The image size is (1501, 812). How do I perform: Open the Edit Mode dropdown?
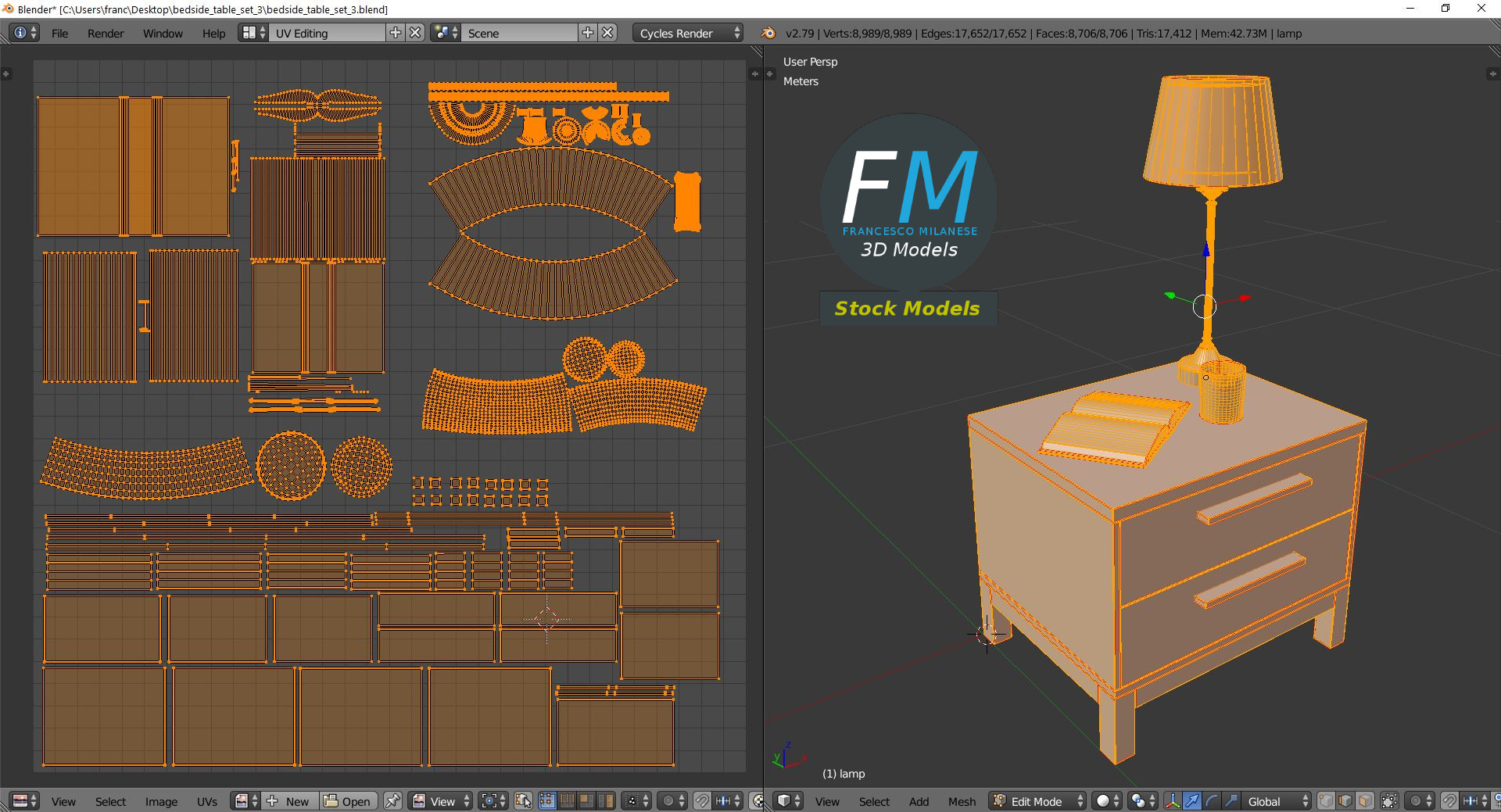tap(1038, 801)
